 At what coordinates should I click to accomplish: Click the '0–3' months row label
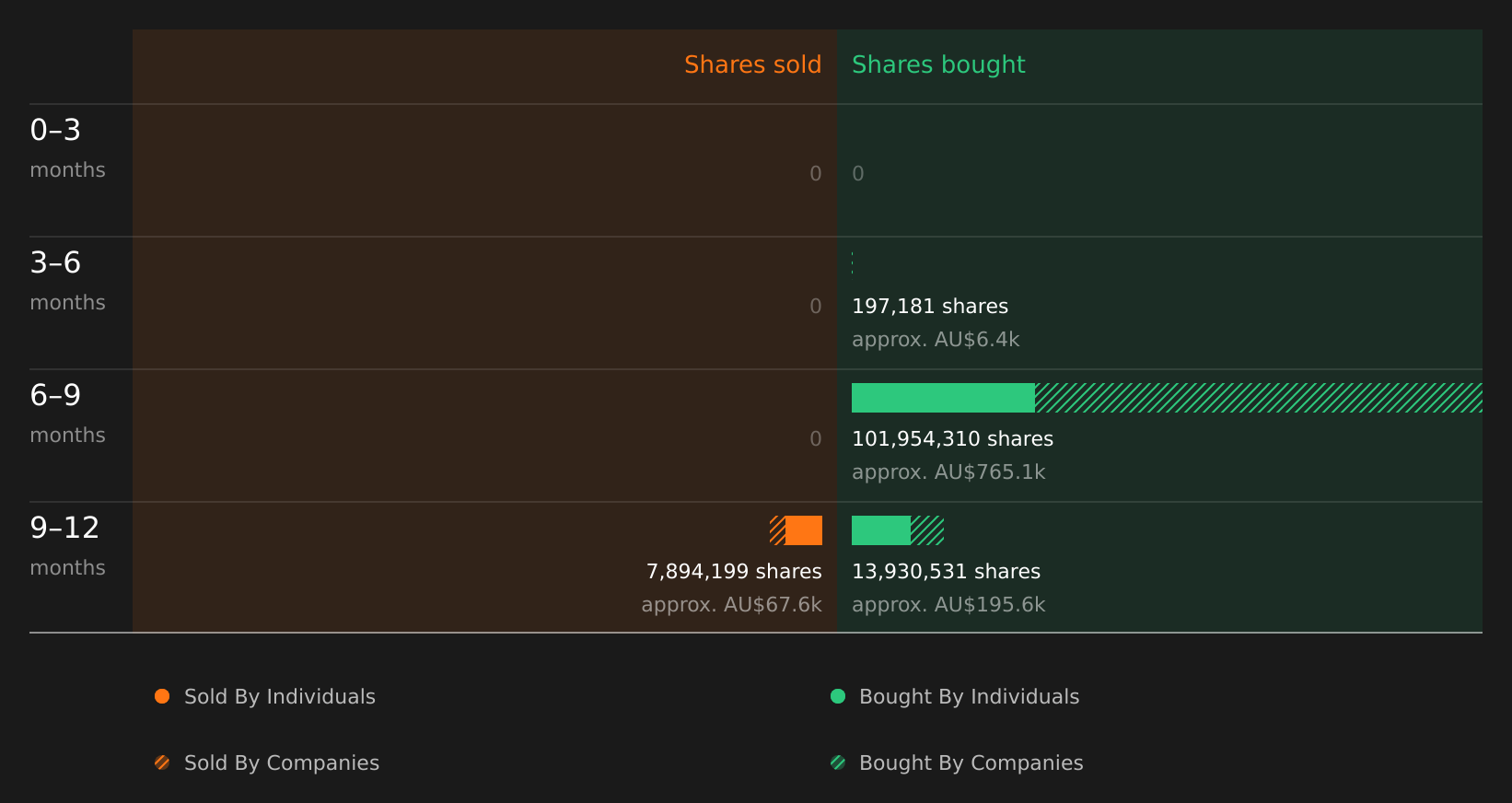pyautogui.click(x=55, y=130)
